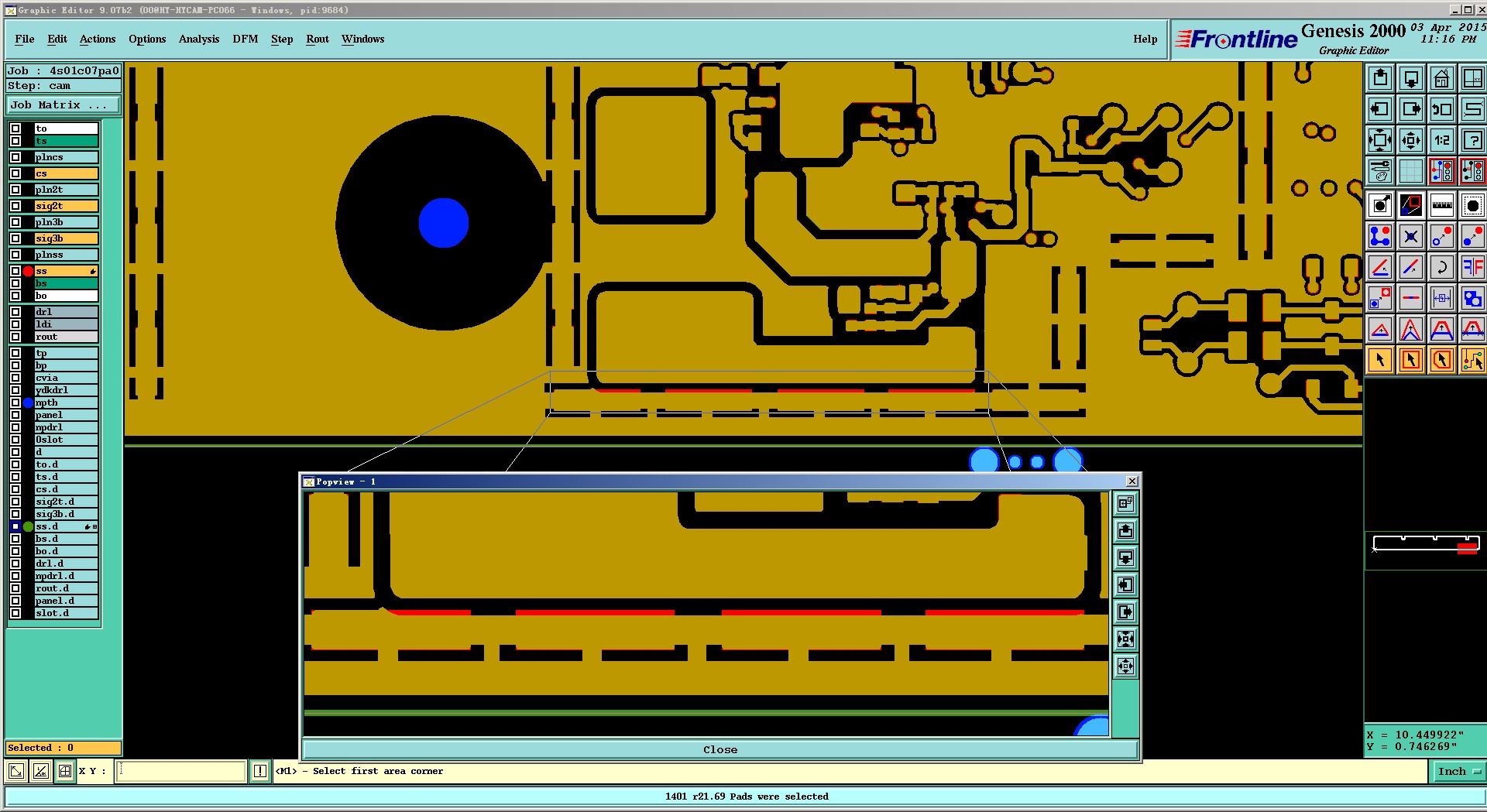Screen dimensions: 1487x812
Task: Select the mirror feature F icon
Action: 1472,267
